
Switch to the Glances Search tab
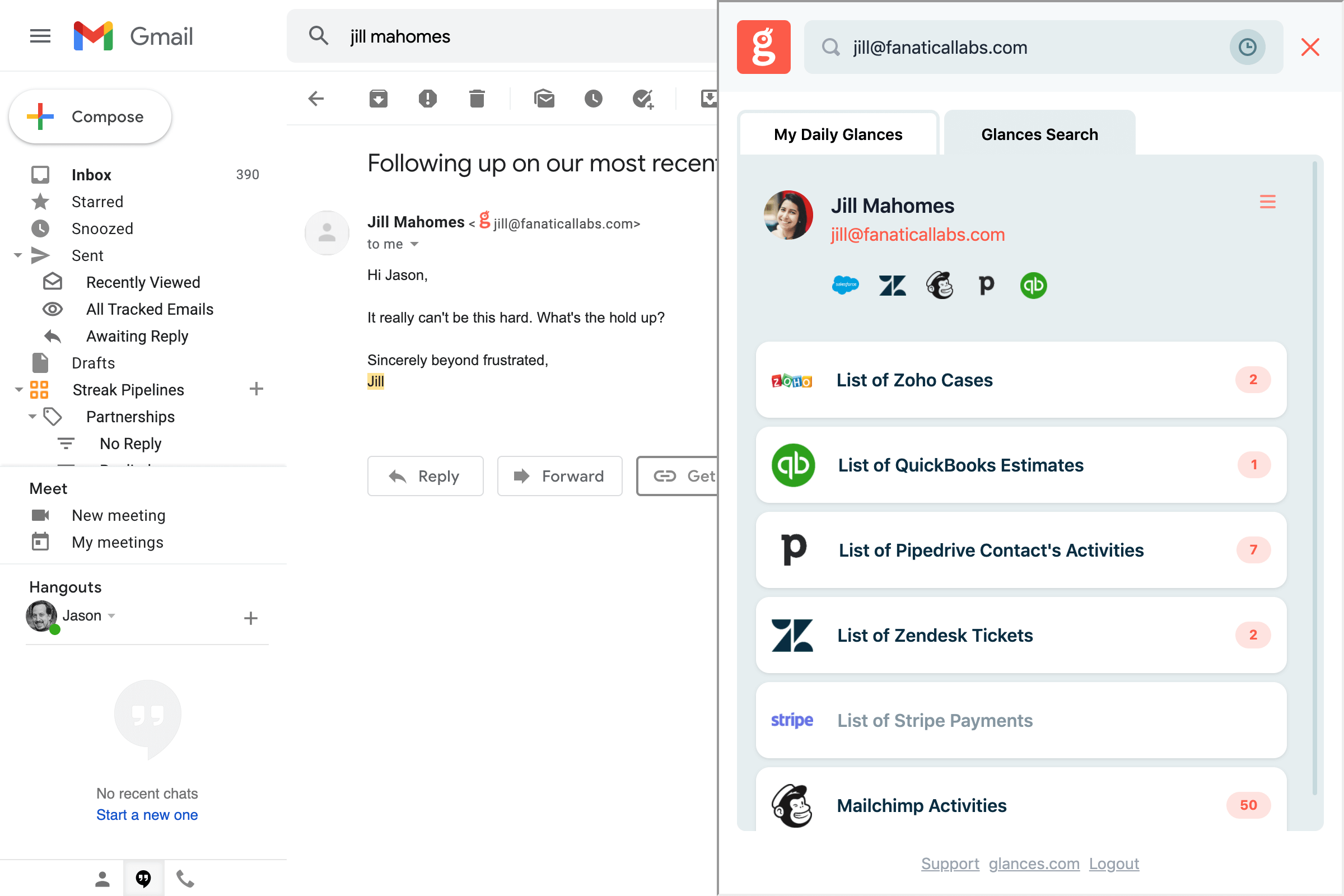1039,134
